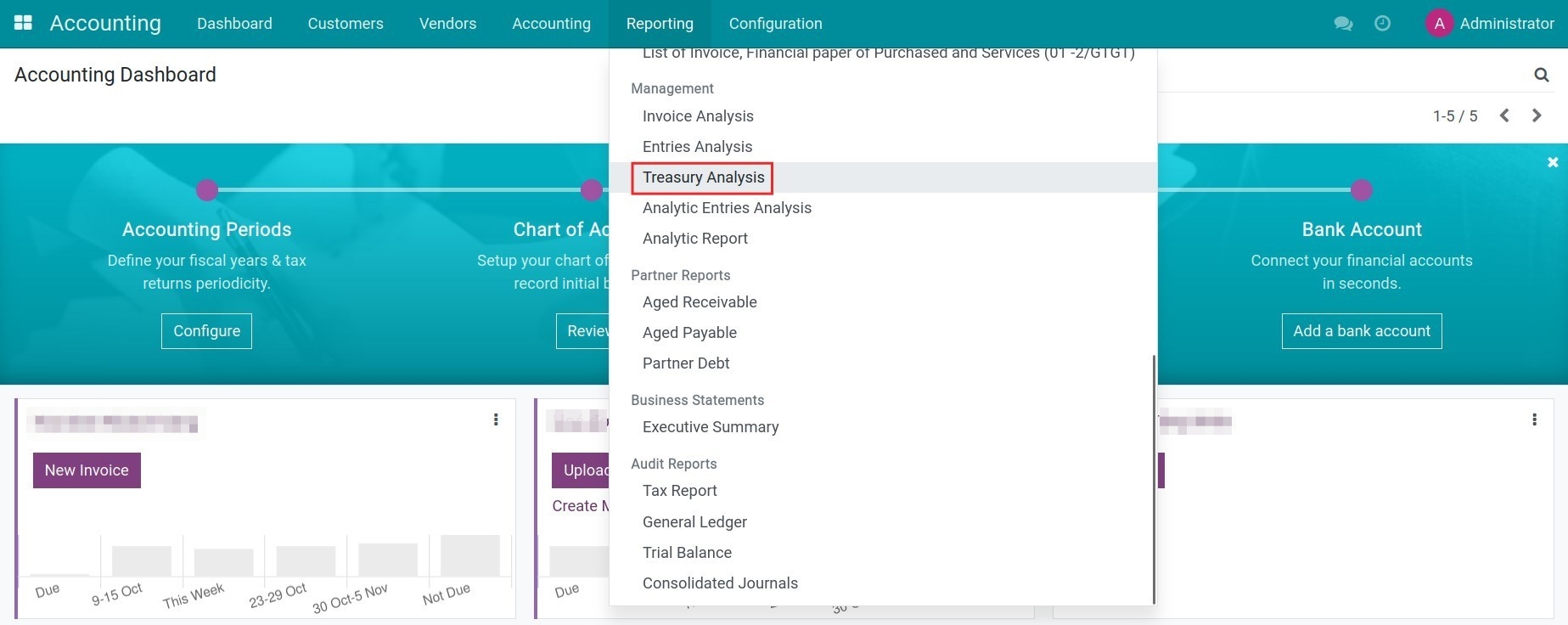This screenshot has width=1568, height=625.
Task: Open the activities clock icon
Action: [1382, 24]
